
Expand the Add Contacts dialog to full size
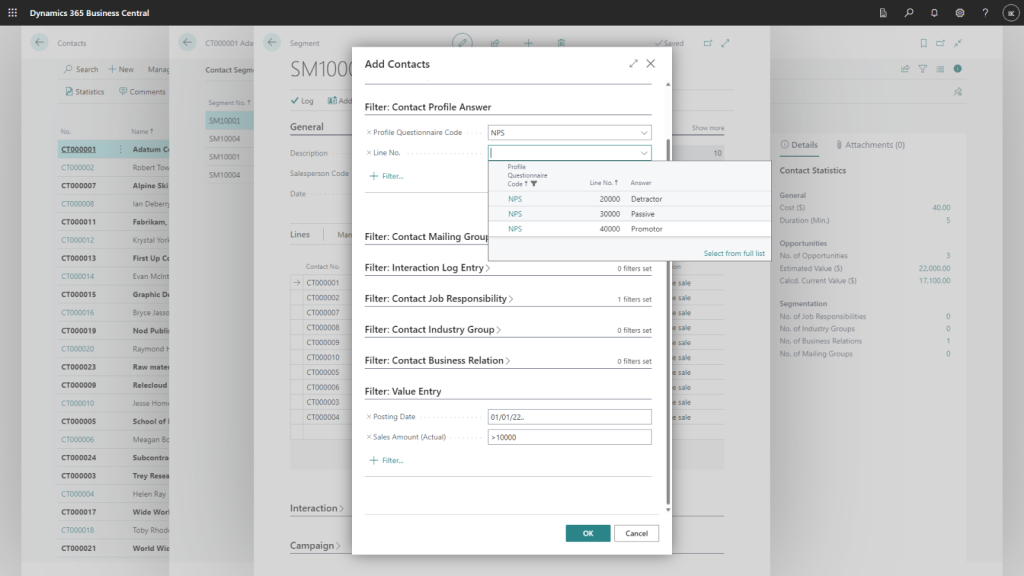[633, 63]
